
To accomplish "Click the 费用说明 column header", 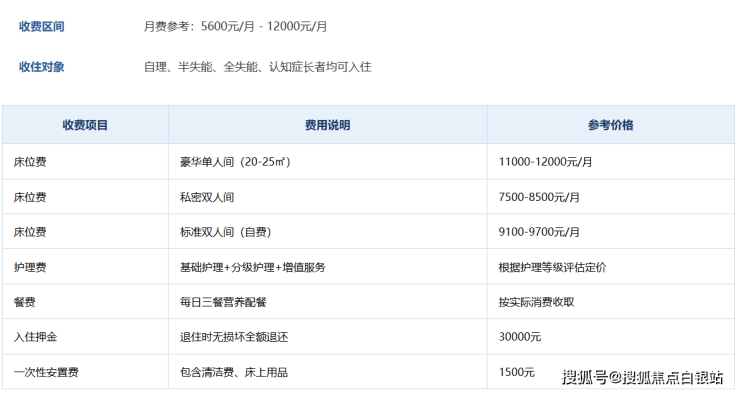I will coord(328,125).
